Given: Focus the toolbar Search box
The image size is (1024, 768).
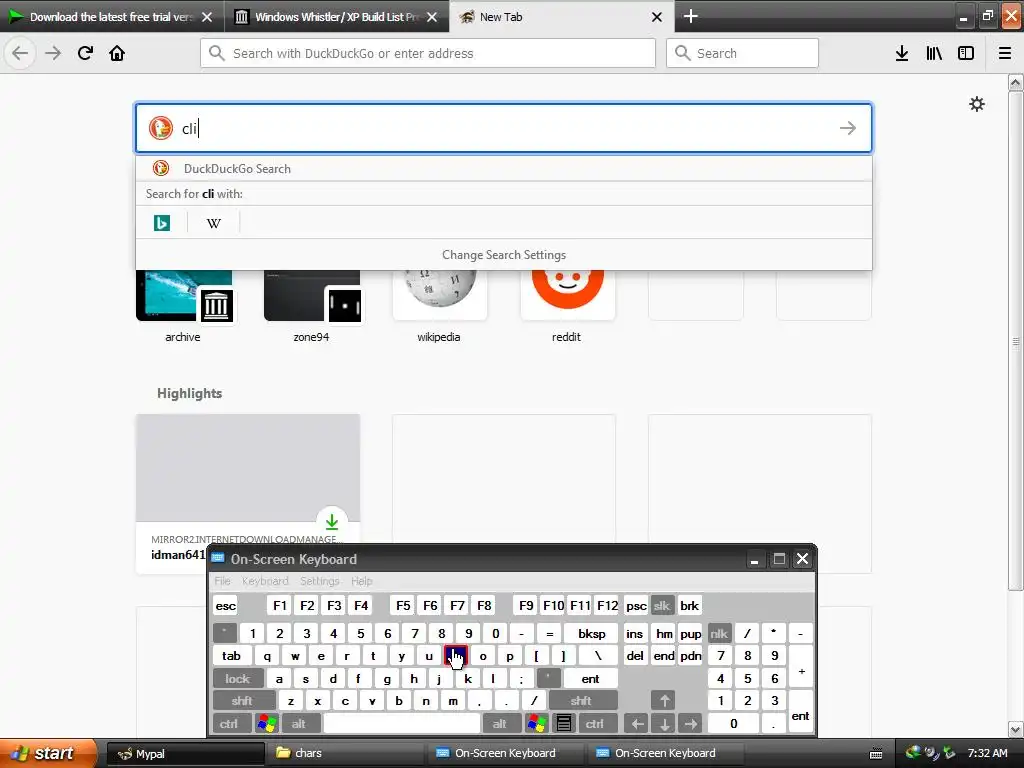Looking at the screenshot, I should coord(742,53).
